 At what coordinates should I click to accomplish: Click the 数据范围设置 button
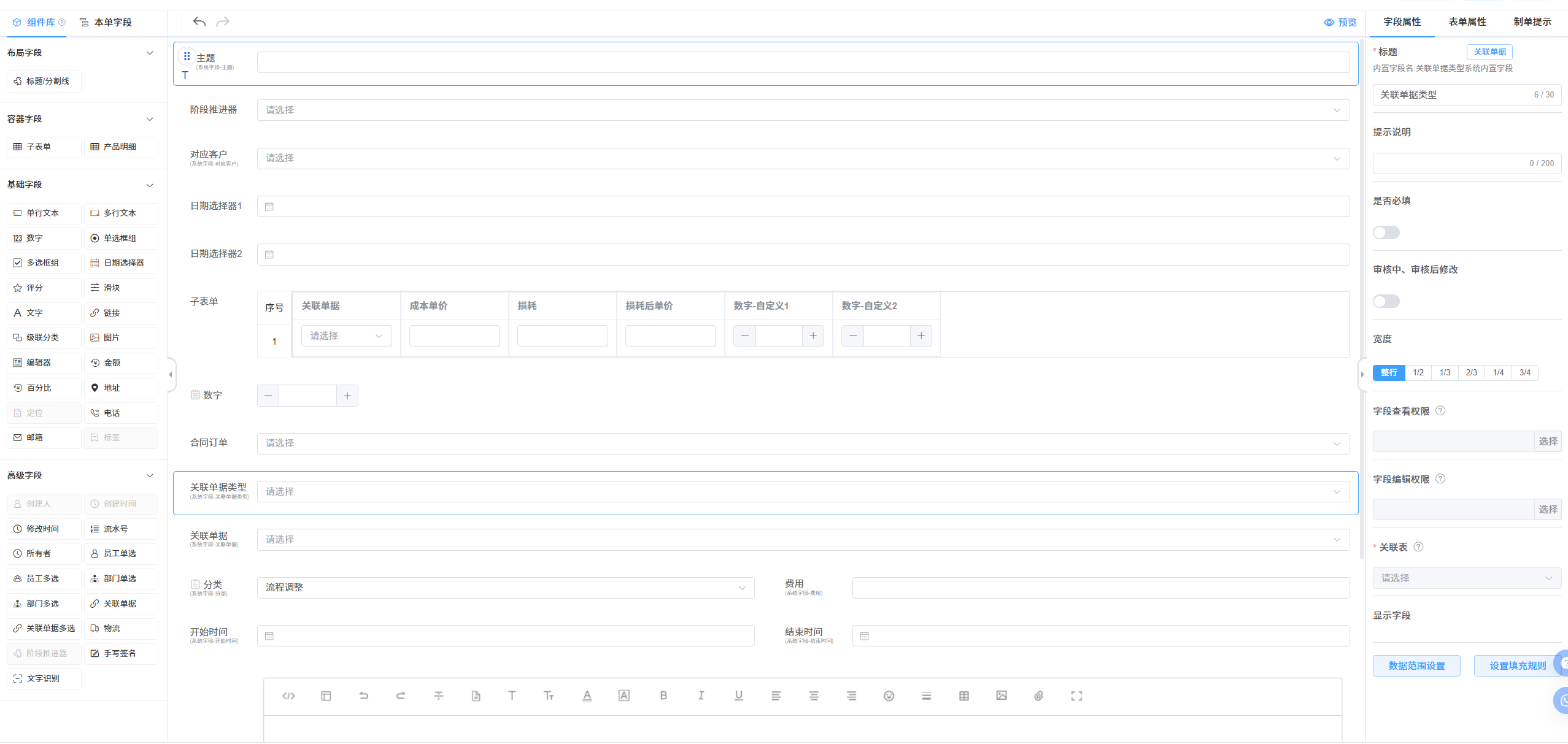[1416, 665]
